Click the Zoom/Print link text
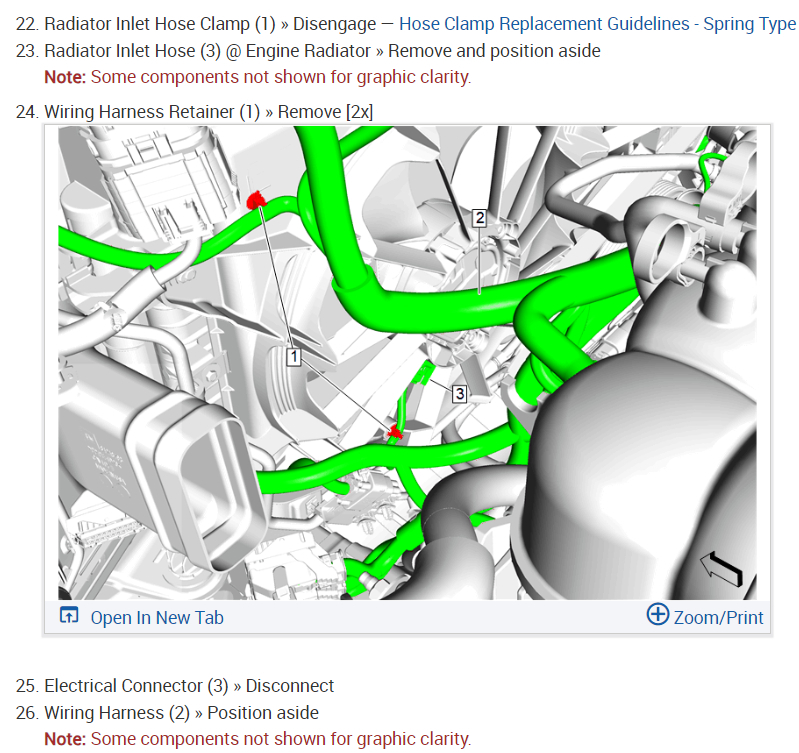The image size is (799, 753). coord(718,617)
